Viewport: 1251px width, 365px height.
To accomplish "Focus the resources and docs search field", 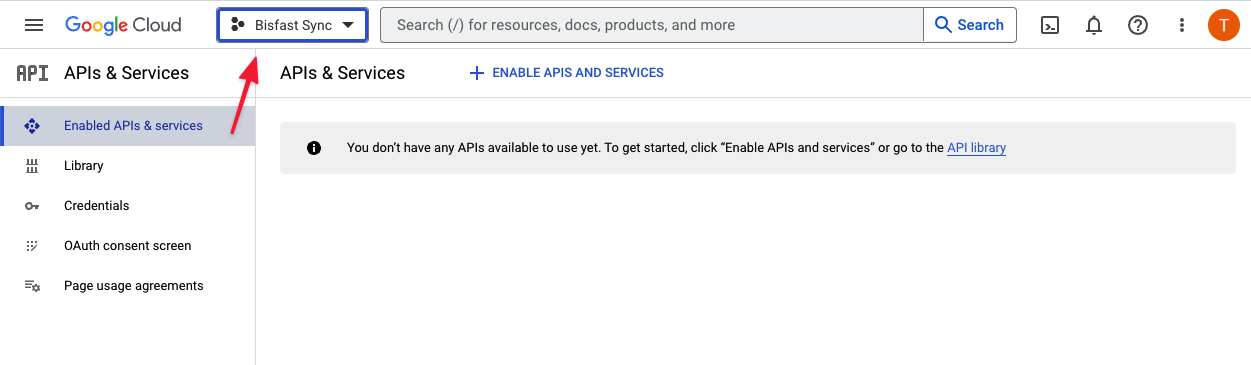I will pyautogui.click(x=652, y=25).
